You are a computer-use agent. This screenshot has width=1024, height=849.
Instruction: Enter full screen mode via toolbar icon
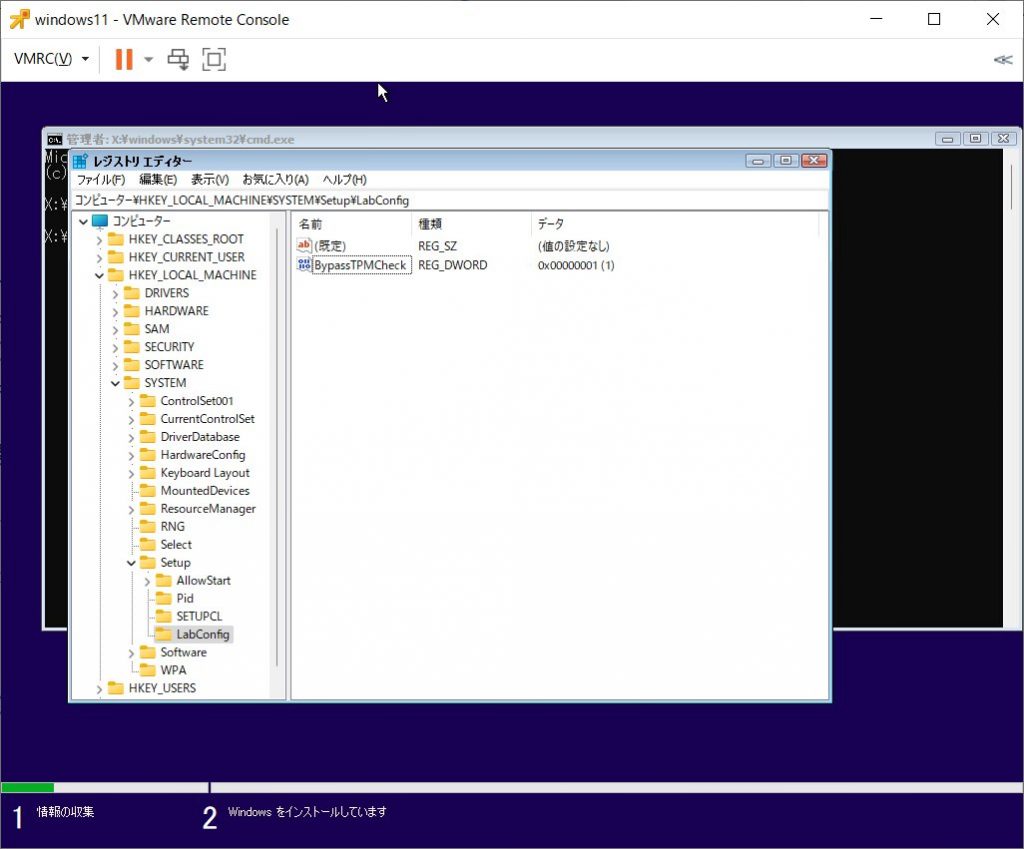point(214,59)
